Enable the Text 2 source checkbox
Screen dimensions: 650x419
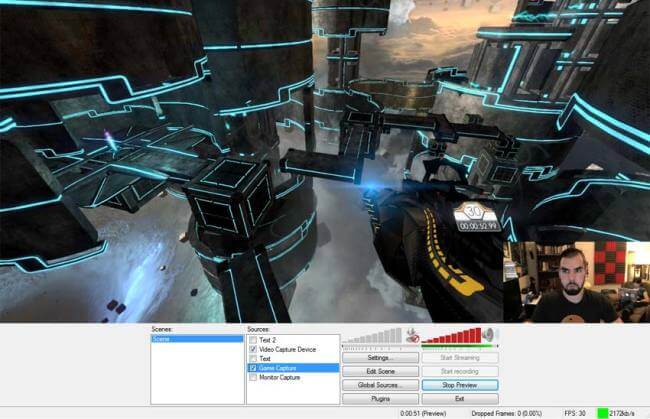click(x=253, y=340)
